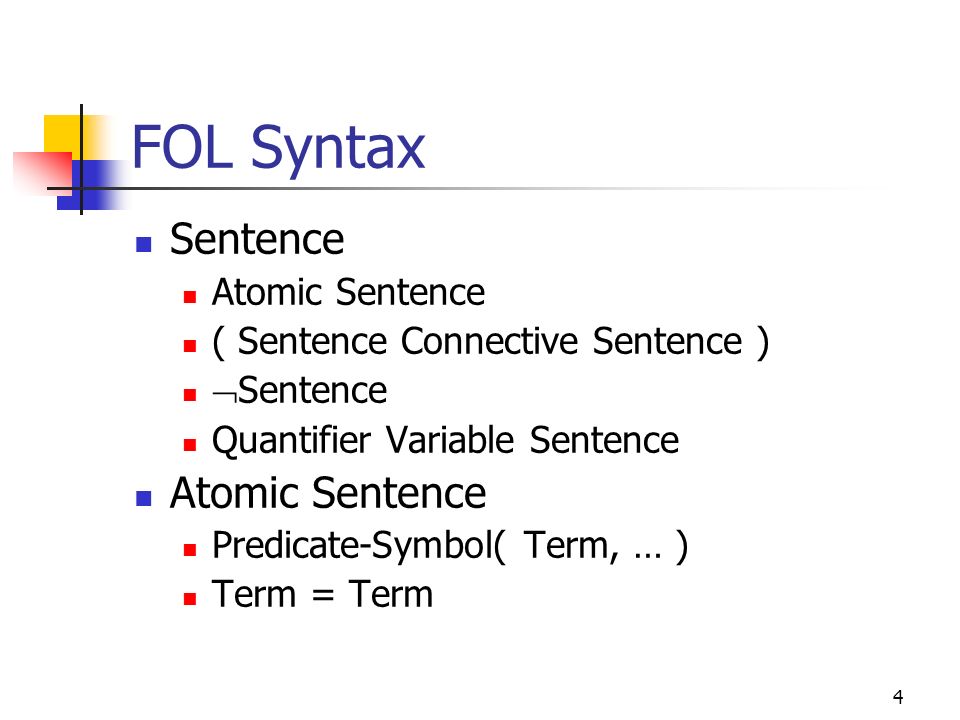Screen dimensions: 960x720
Task: Select the Quantifier Variable Sentence line
Action: tap(445, 441)
